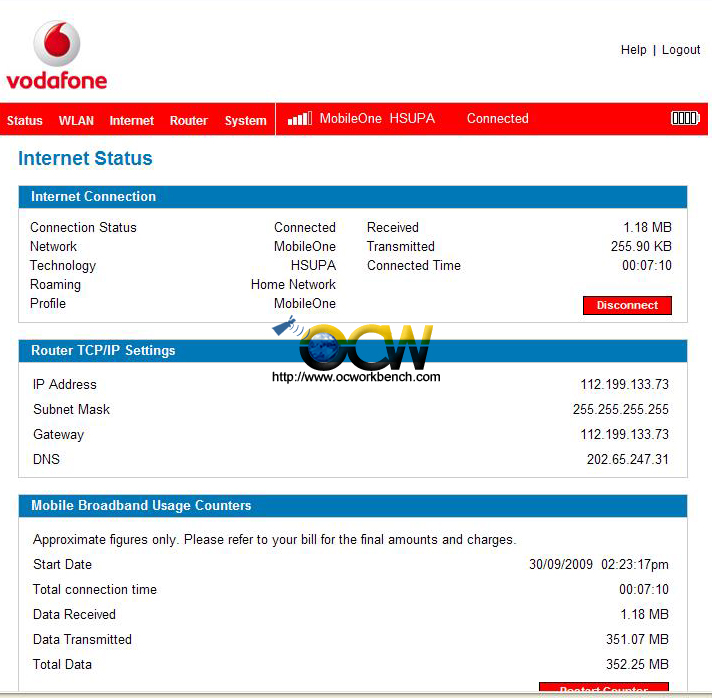Click the Internet Status page heading
The image size is (712, 698).
[85, 158]
